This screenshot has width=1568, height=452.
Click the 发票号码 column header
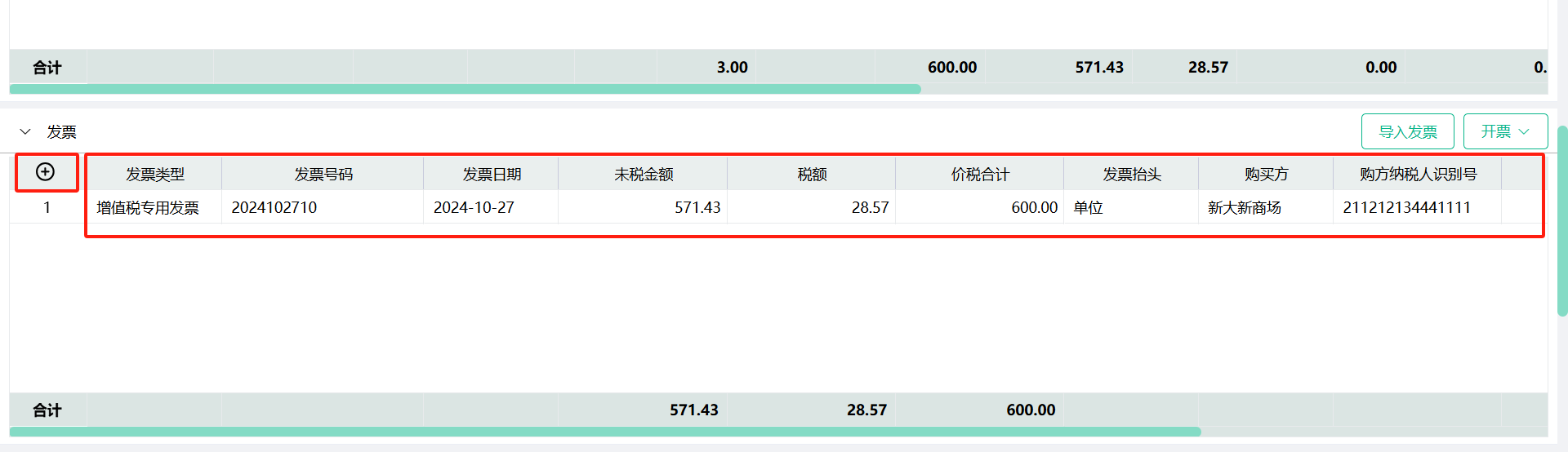pyautogui.click(x=323, y=174)
